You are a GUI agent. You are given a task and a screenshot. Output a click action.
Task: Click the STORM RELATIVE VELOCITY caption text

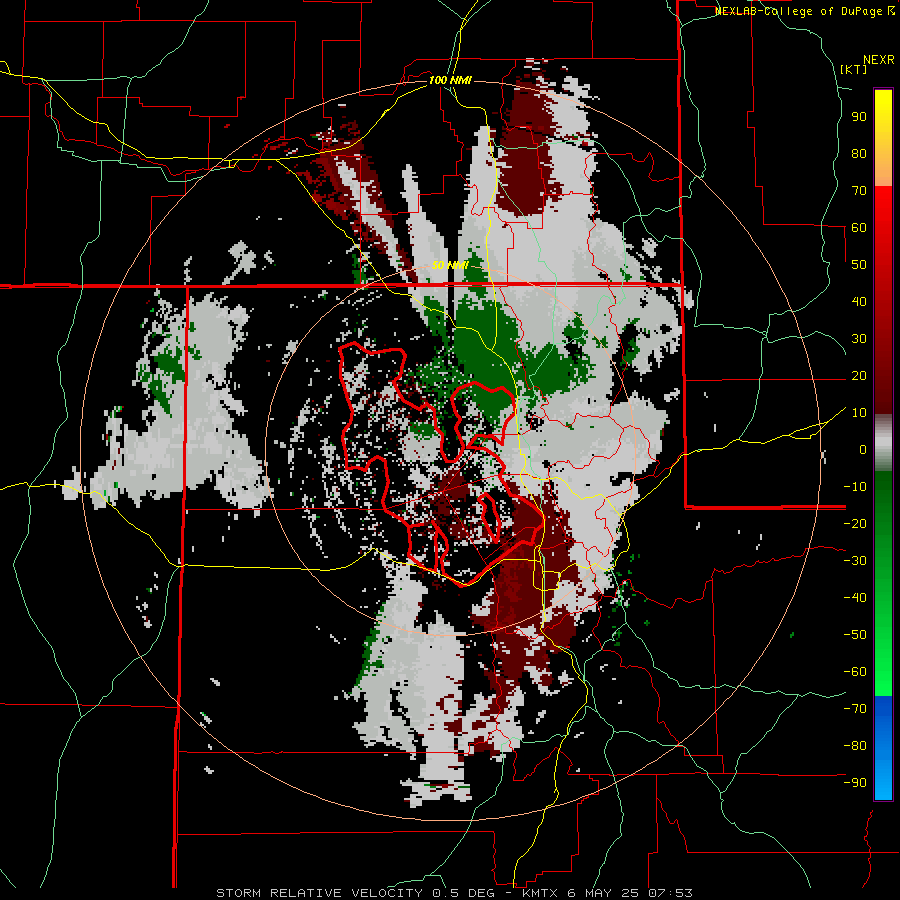319,893
